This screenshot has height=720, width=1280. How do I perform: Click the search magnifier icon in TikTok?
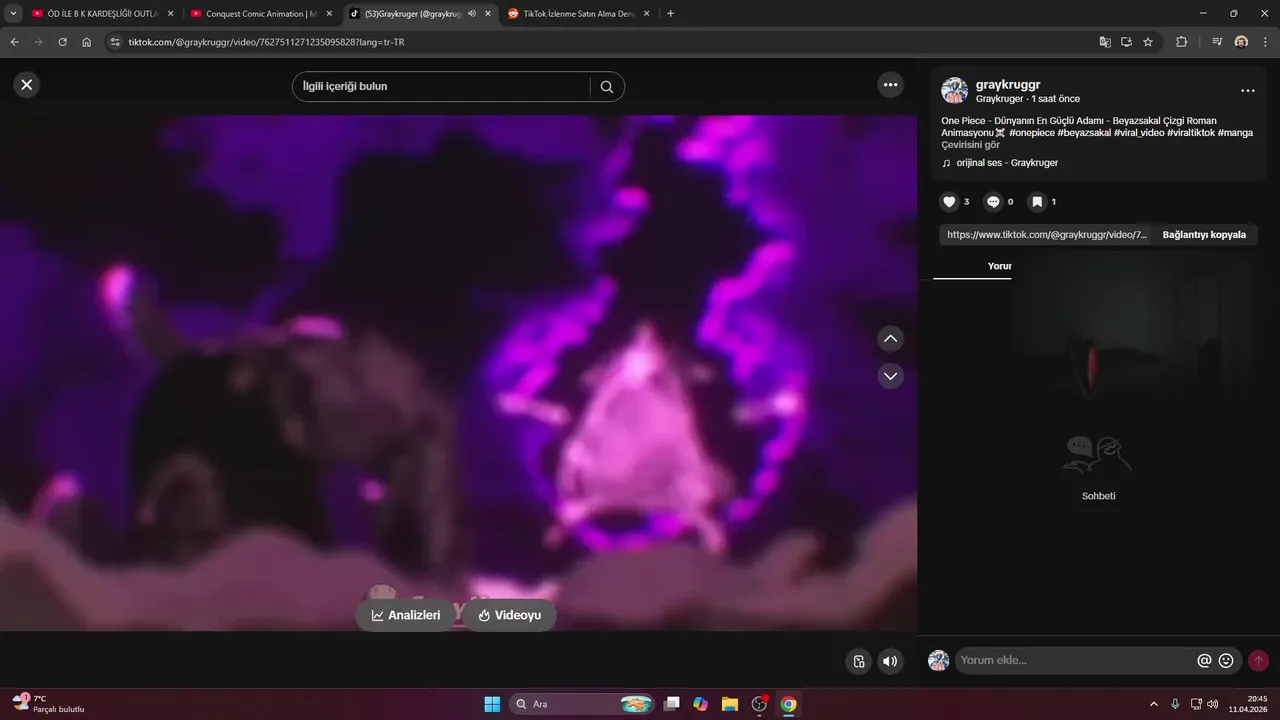pyautogui.click(x=606, y=87)
